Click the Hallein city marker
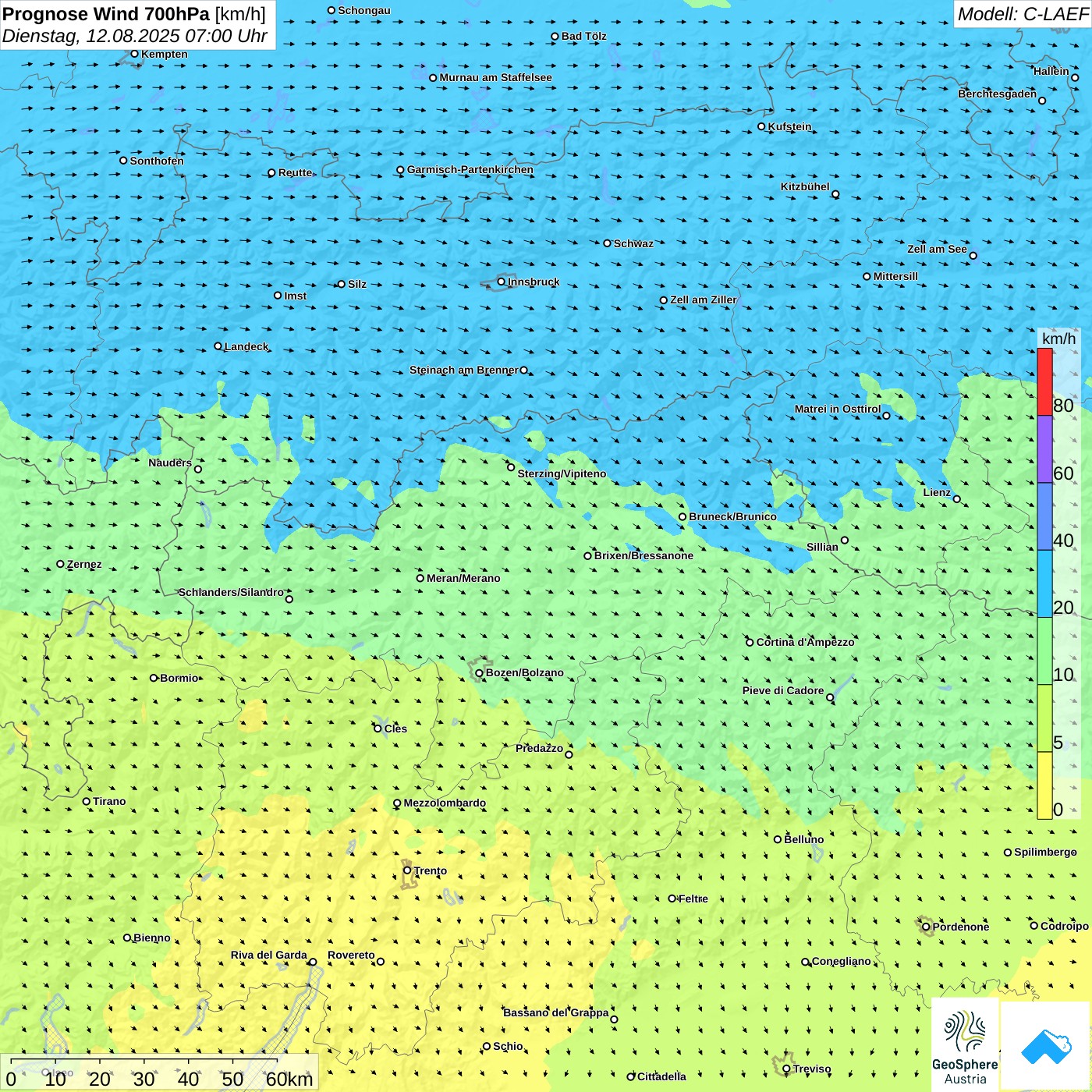The width and height of the screenshot is (1092, 1092). click(x=1075, y=77)
